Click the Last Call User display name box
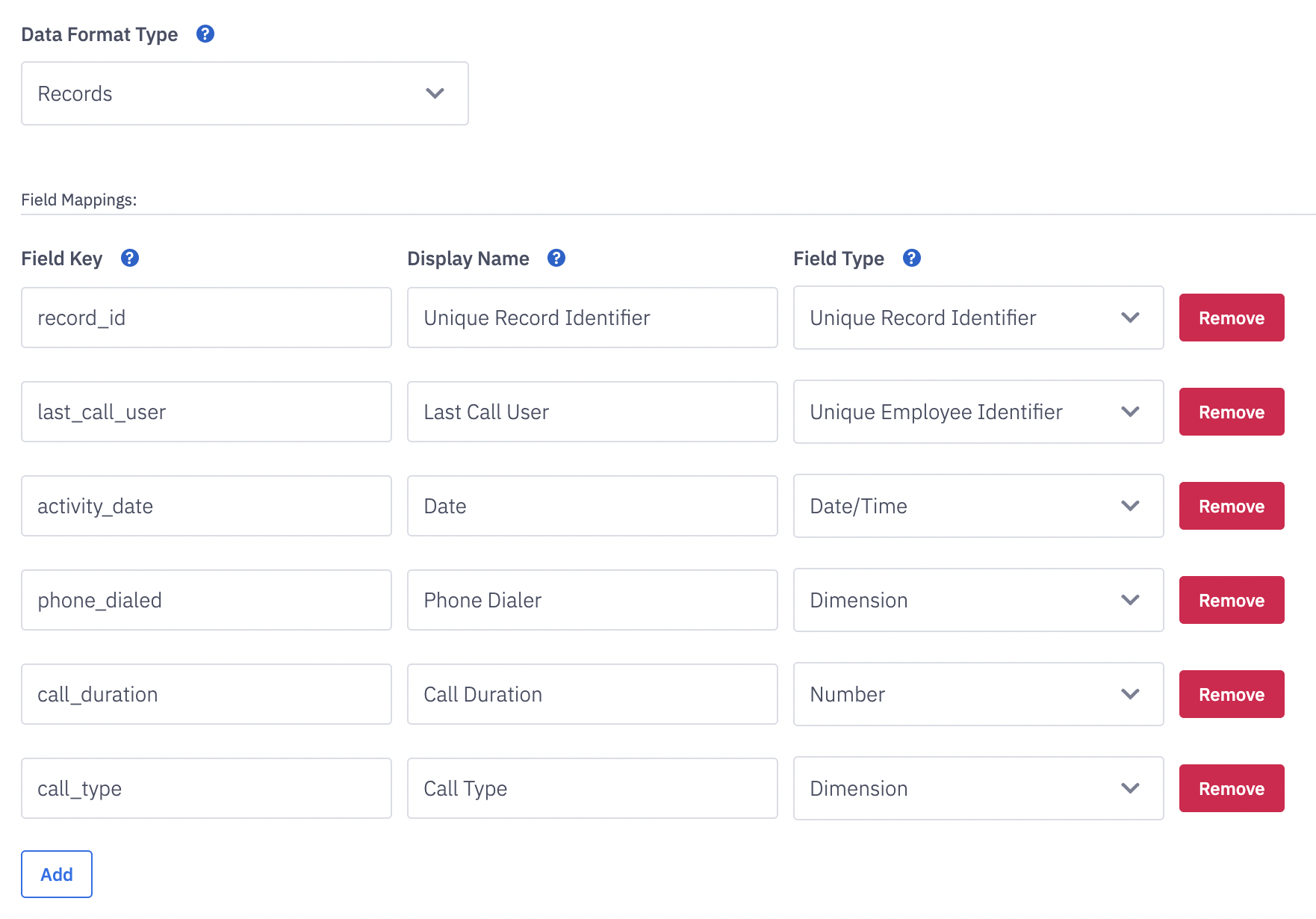Image resolution: width=1316 pixels, height=919 pixels. coord(592,412)
